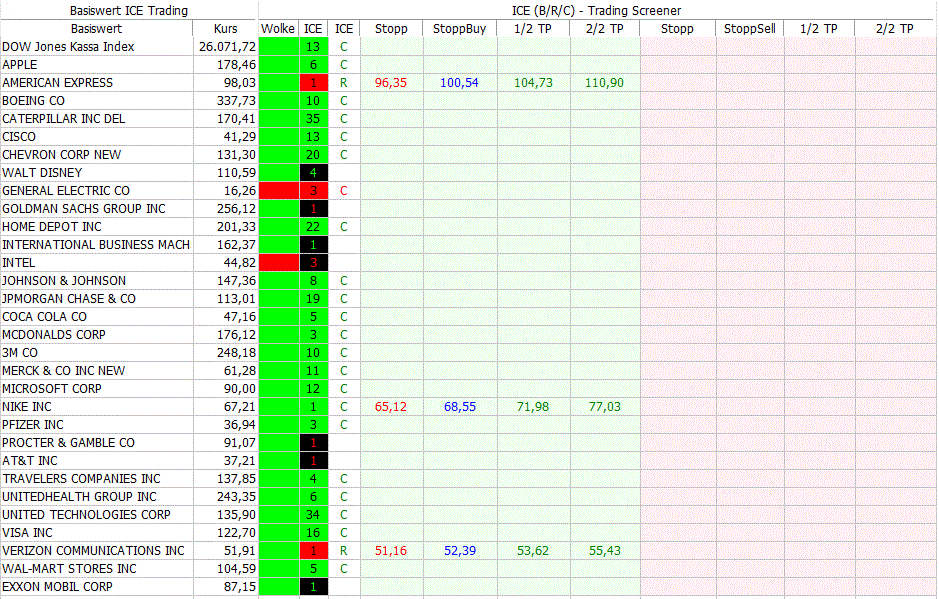Click WALT DISNEY in the list
This screenshot has height=599, width=939.
coord(42,173)
